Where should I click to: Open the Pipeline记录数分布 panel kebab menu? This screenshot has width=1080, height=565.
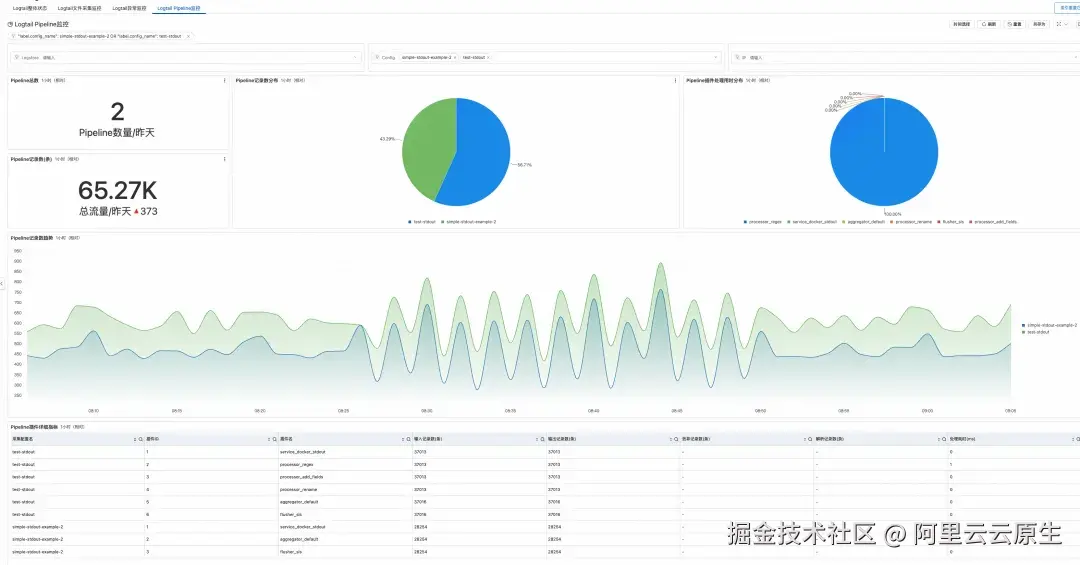coord(675,81)
